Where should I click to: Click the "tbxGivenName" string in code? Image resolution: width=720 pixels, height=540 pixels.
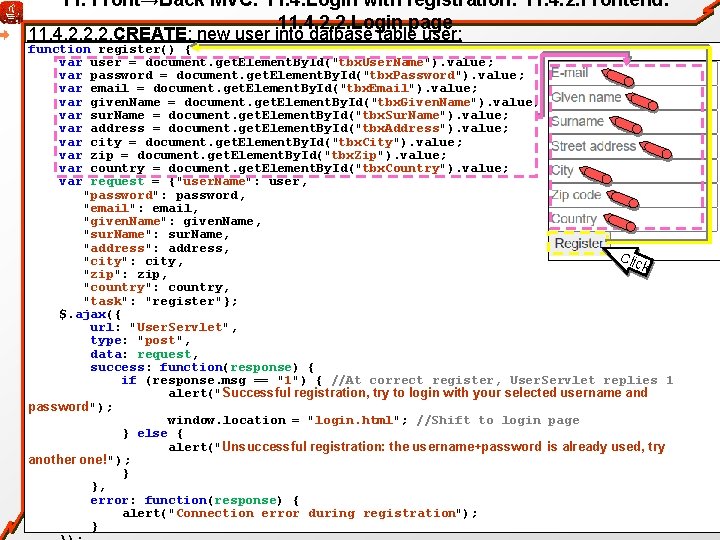click(x=428, y=102)
